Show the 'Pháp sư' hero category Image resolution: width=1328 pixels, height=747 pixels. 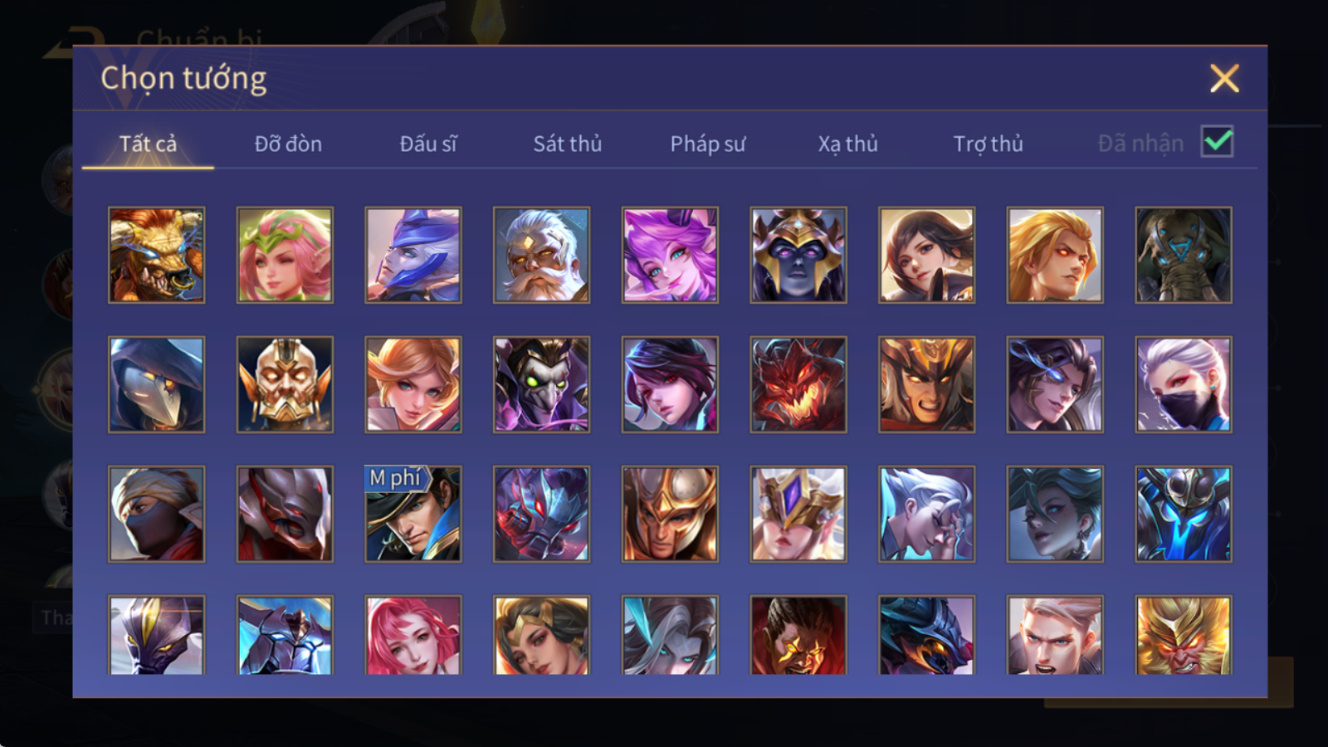click(x=708, y=144)
